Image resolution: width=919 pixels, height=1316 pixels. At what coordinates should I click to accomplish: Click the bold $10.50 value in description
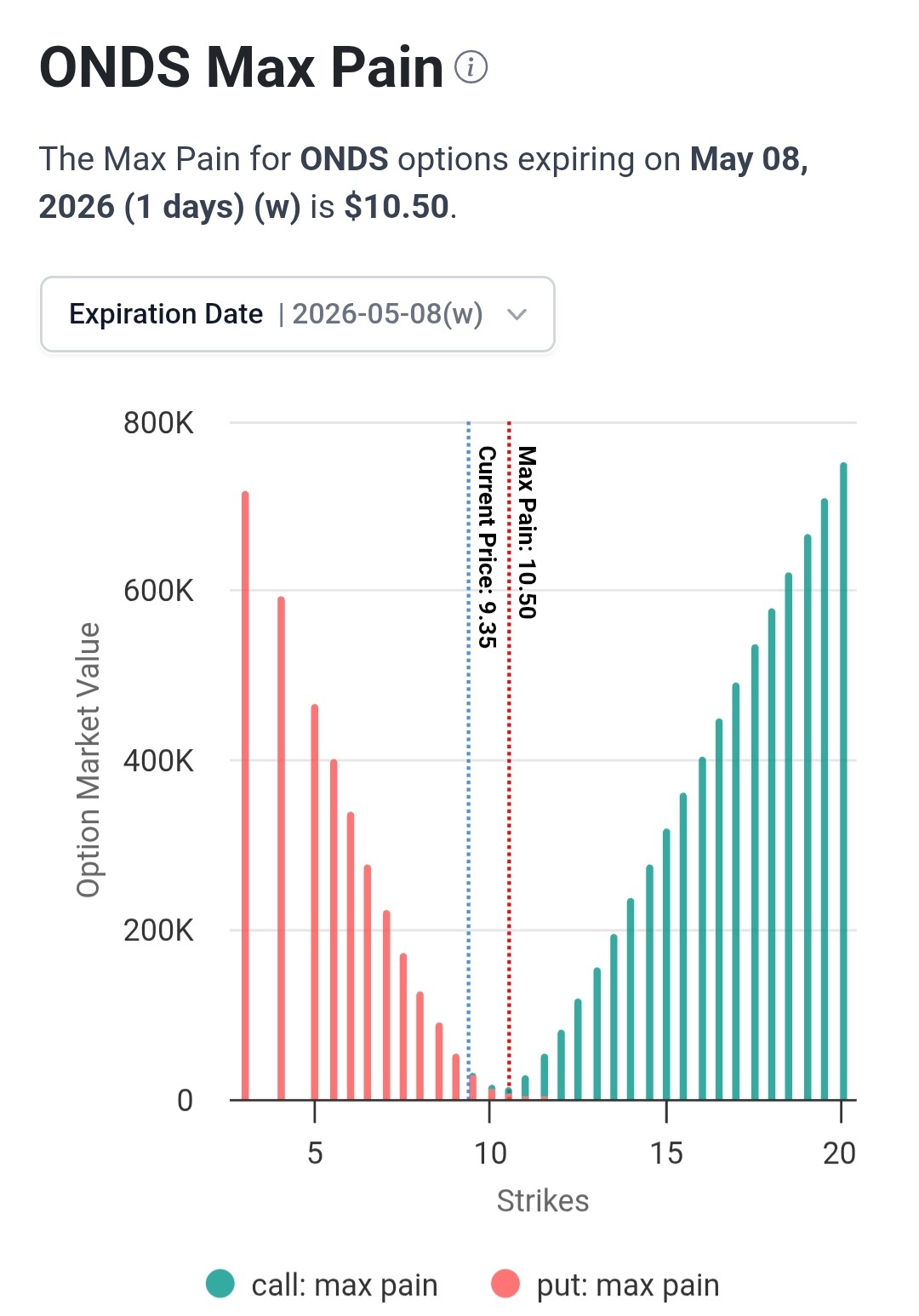pos(396,207)
